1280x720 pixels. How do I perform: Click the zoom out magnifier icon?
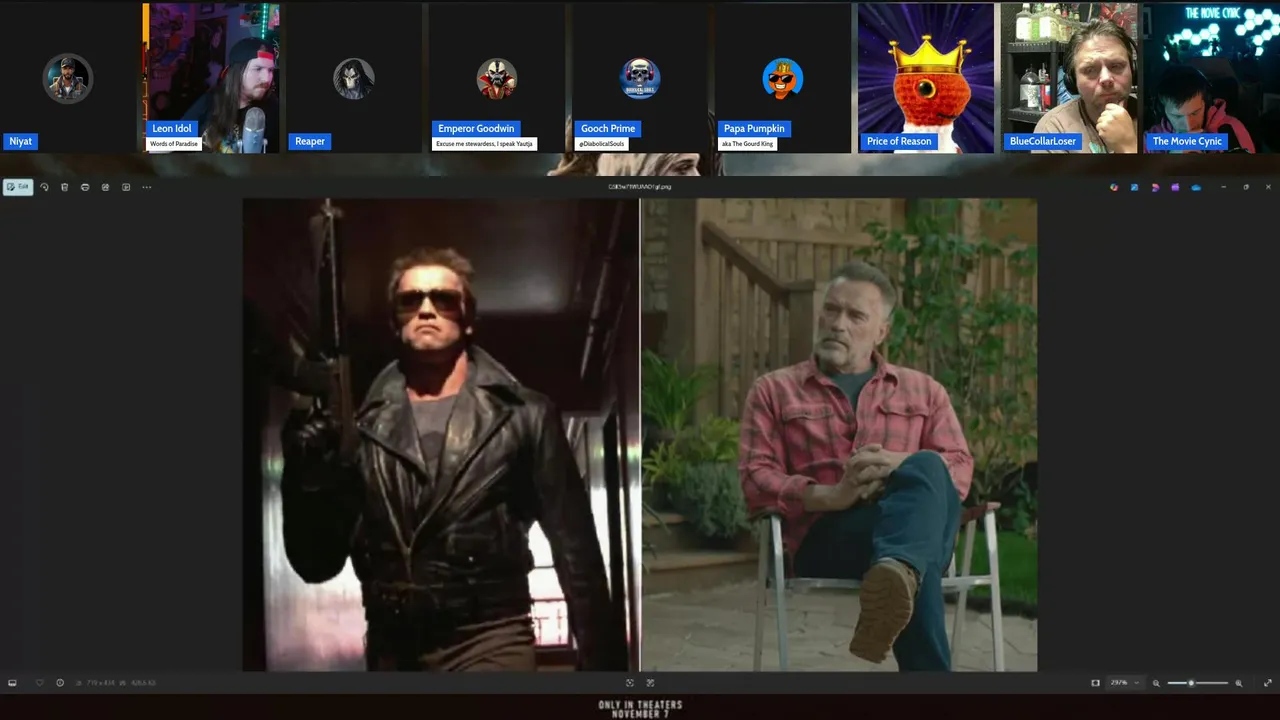(x=1156, y=683)
